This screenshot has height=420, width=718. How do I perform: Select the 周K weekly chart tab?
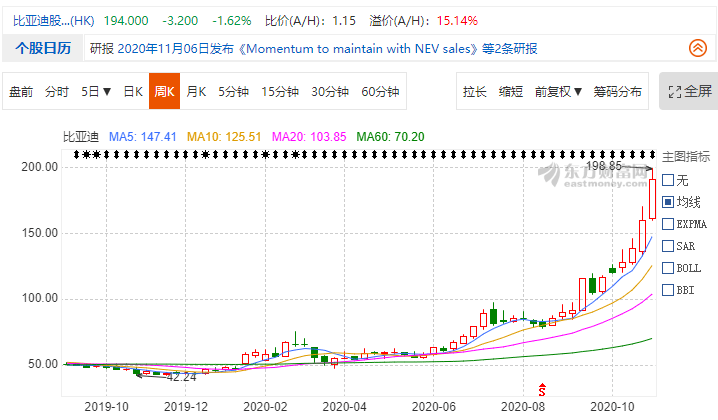[x=164, y=91]
